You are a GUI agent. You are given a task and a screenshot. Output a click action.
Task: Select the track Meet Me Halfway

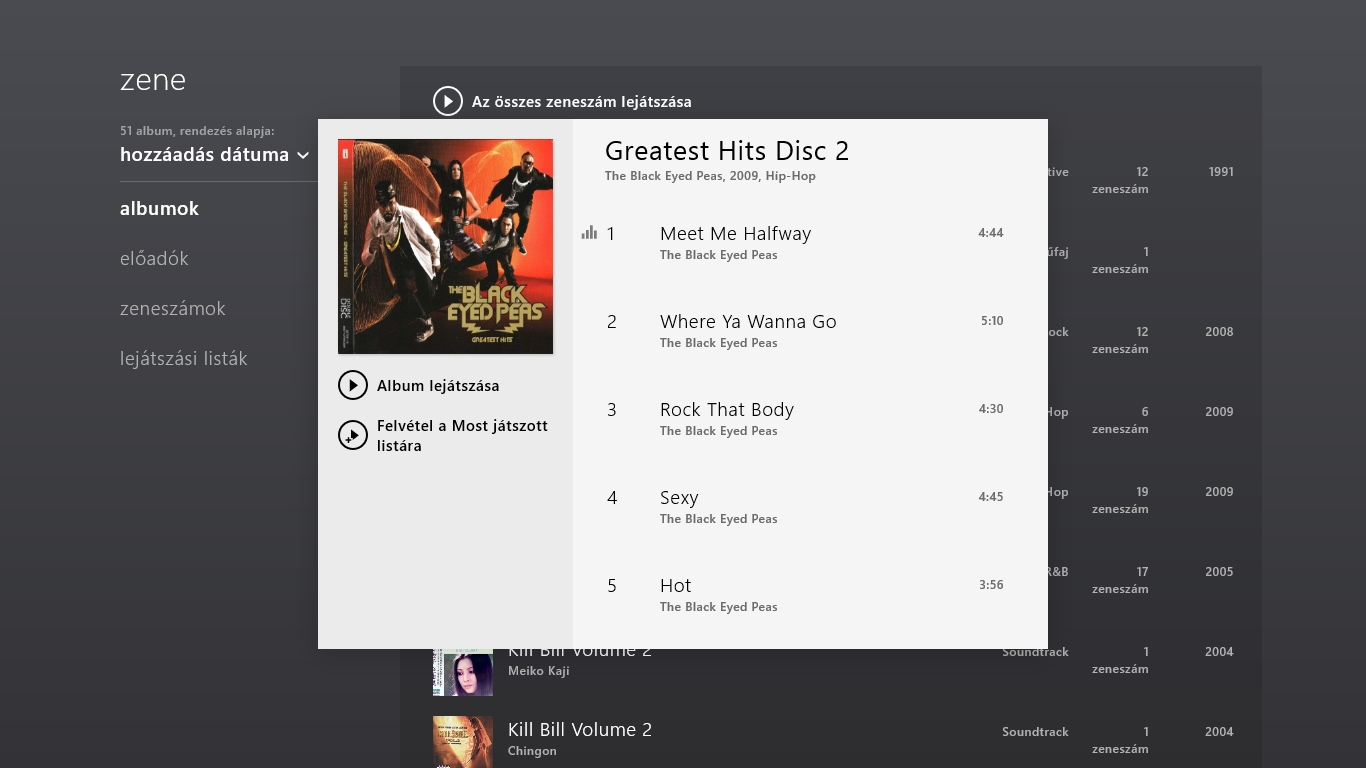(x=735, y=234)
